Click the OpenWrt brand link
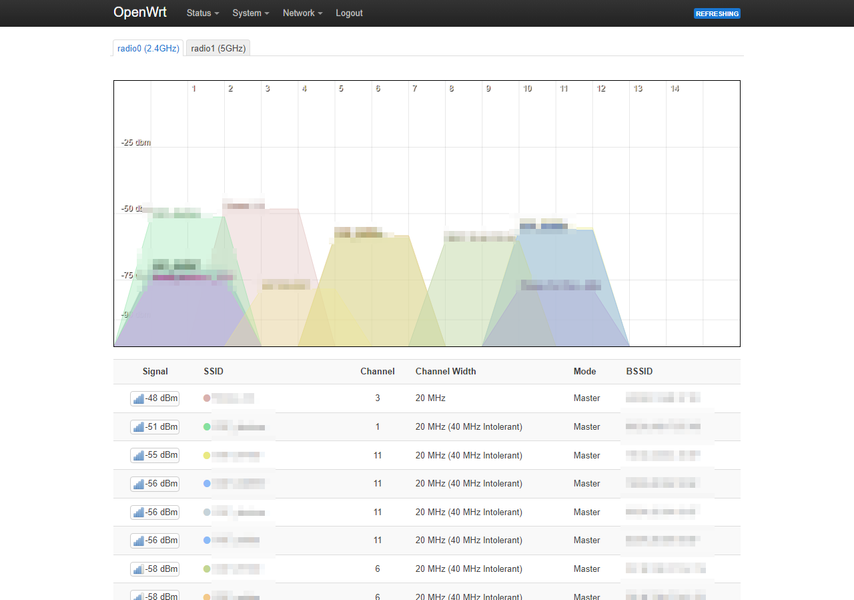Image resolution: width=854 pixels, height=600 pixels. coord(140,13)
